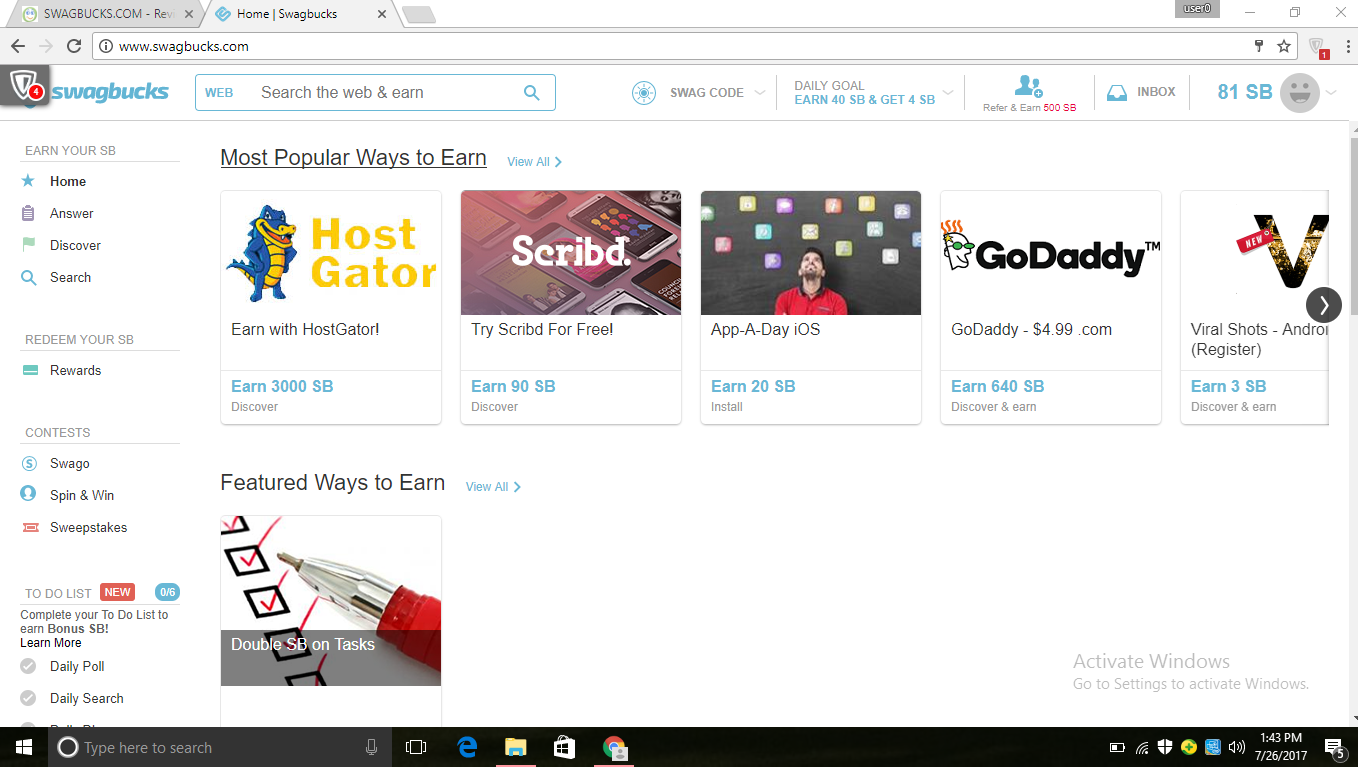Click the Cortana microphone icon
Image resolution: width=1358 pixels, height=767 pixels.
click(371, 747)
